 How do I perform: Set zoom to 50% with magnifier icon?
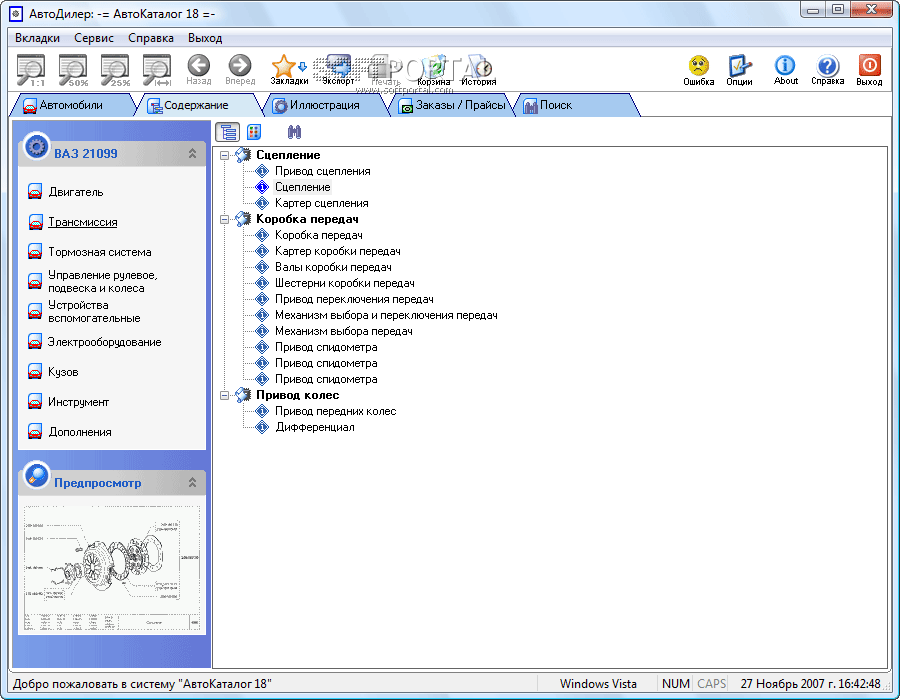[73, 71]
